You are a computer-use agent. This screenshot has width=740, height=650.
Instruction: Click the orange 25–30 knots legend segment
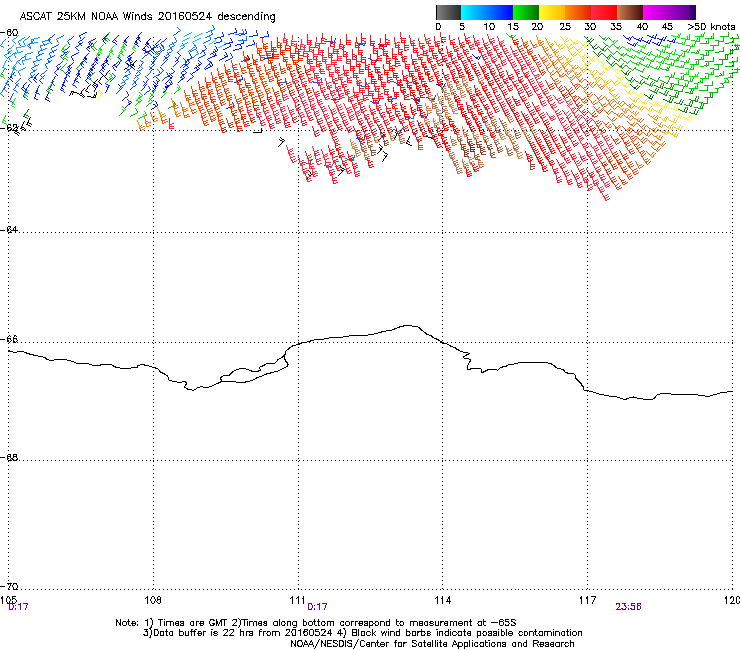click(578, 12)
